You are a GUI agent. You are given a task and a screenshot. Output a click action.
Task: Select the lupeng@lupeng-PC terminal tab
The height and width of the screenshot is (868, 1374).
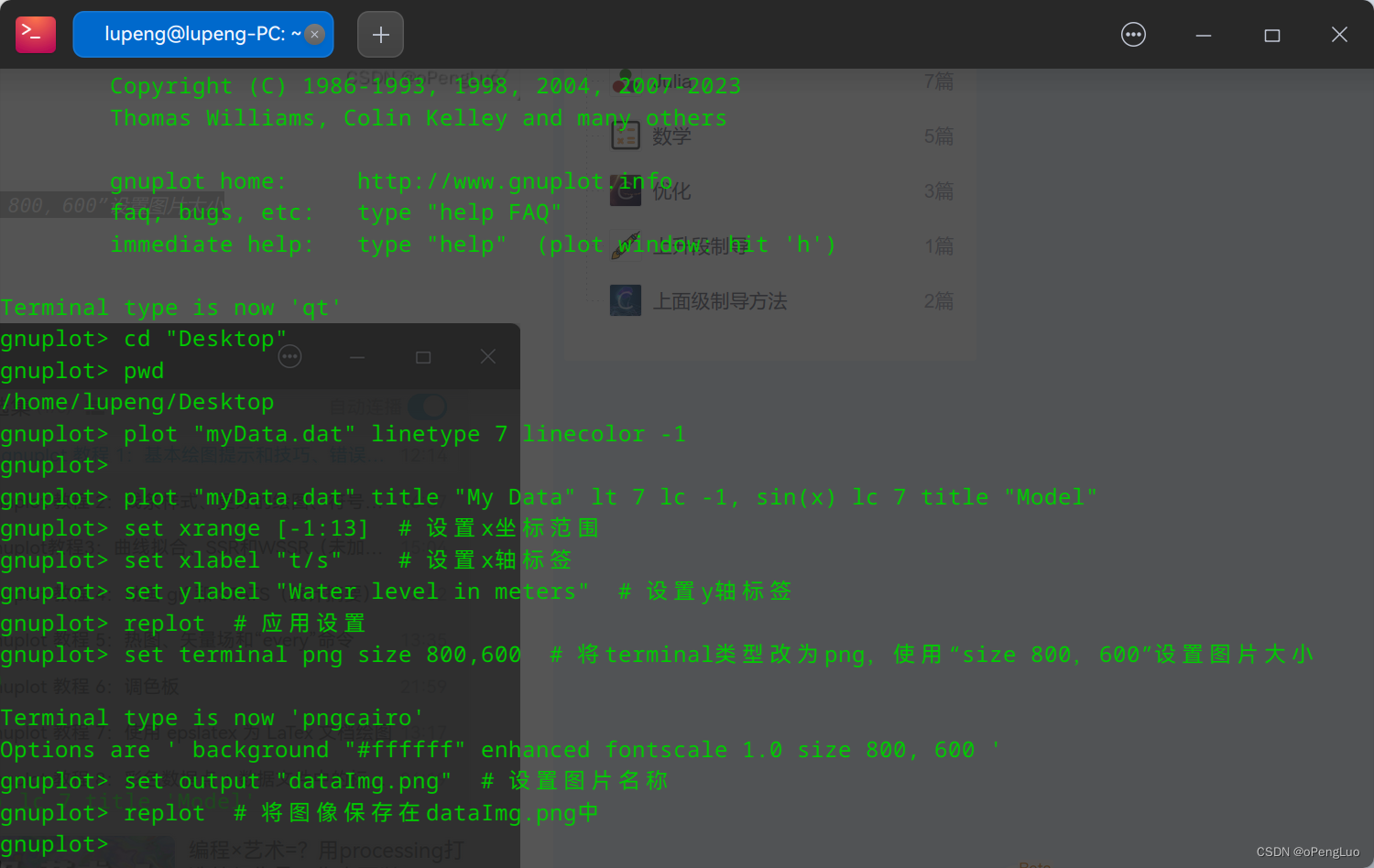pos(203,35)
